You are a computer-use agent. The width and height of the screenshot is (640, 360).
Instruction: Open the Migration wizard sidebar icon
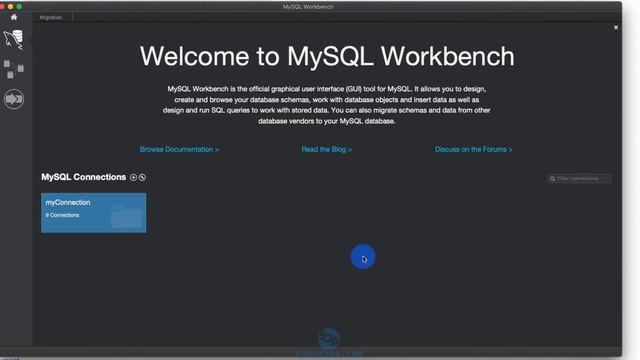point(14,99)
